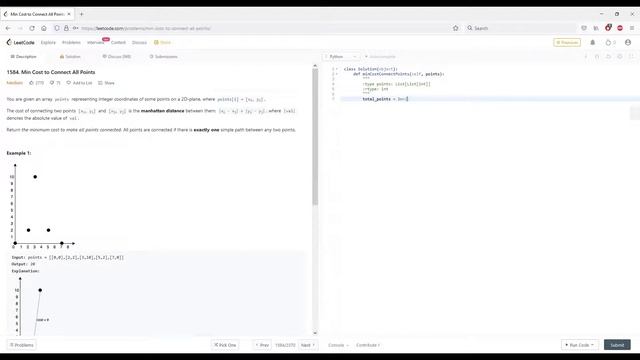The height and width of the screenshot is (360, 640).
Task: Click the browser Search field
Action: [520, 28]
